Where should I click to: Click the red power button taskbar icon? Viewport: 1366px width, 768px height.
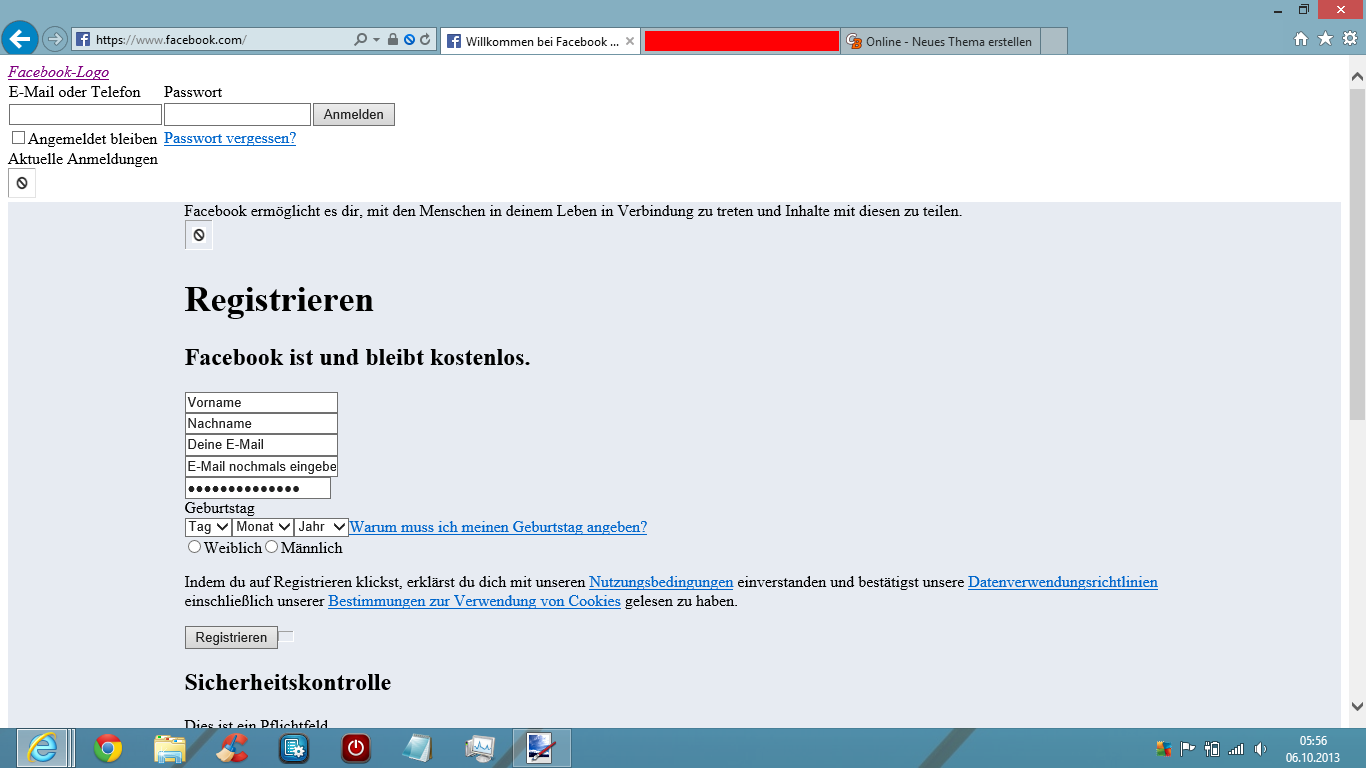pos(356,748)
